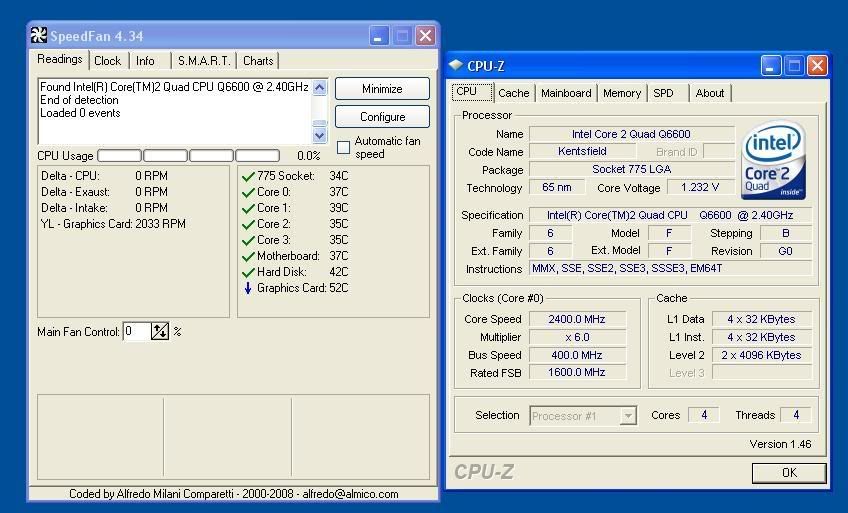Click the green checkmark beside Core 1

point(248,208)
